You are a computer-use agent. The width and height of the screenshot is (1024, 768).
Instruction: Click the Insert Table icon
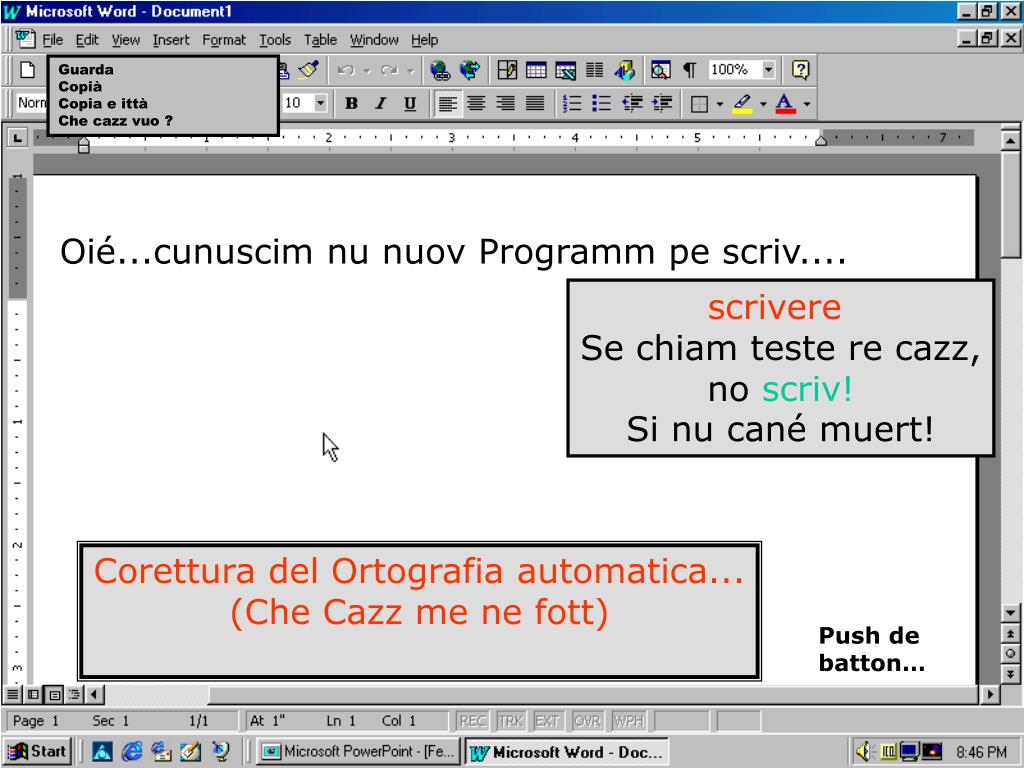pos(536,70)
